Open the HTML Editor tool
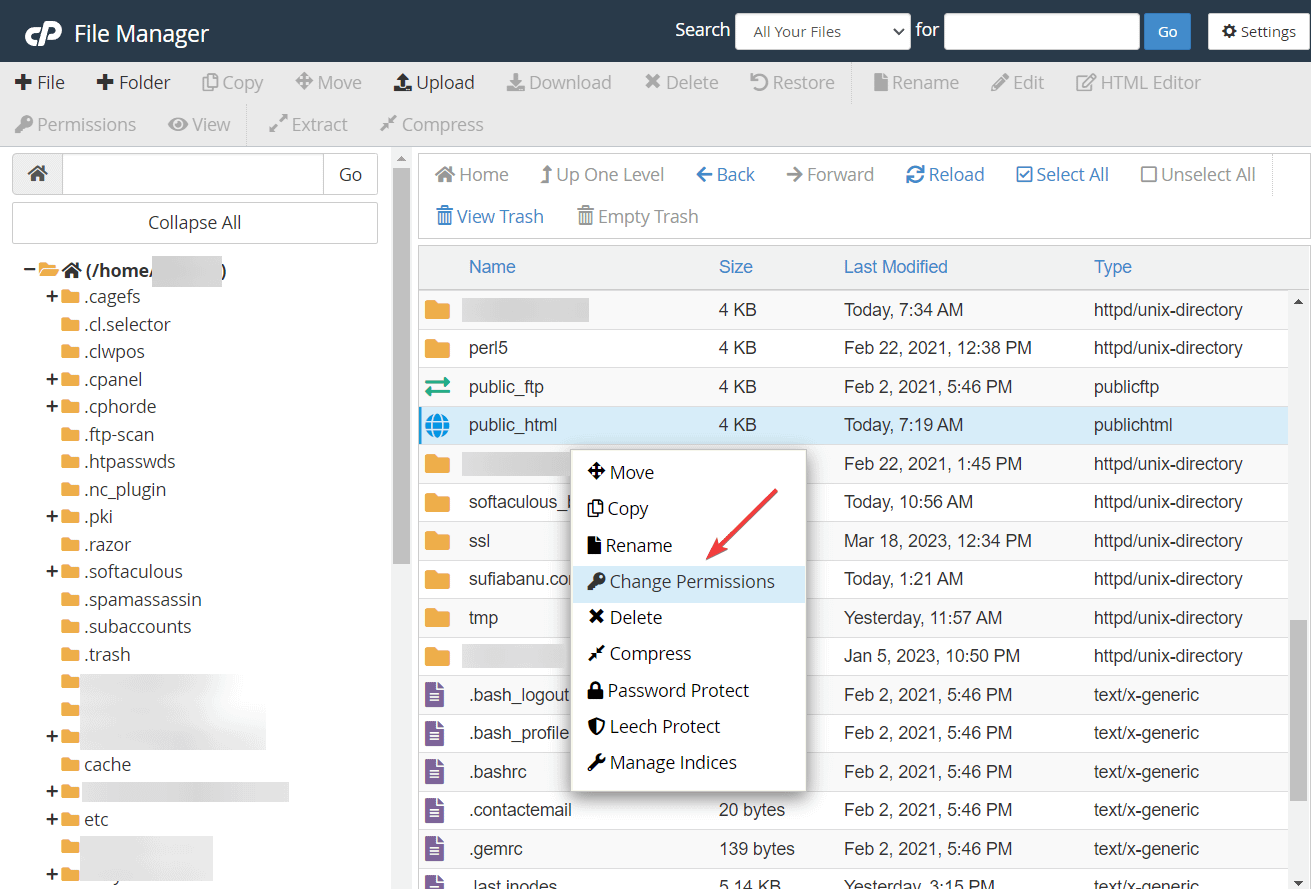The image size is (1311, 889). 1137,82
